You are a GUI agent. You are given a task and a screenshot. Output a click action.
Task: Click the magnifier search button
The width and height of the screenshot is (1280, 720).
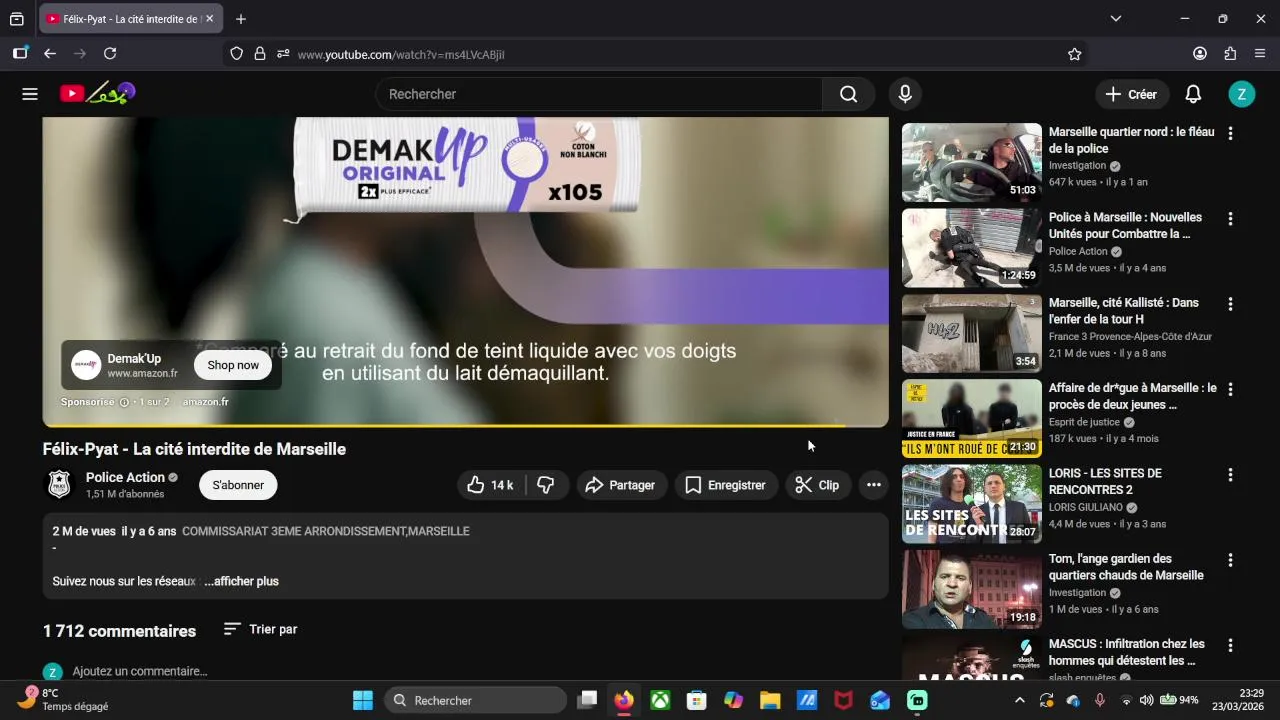848,94
